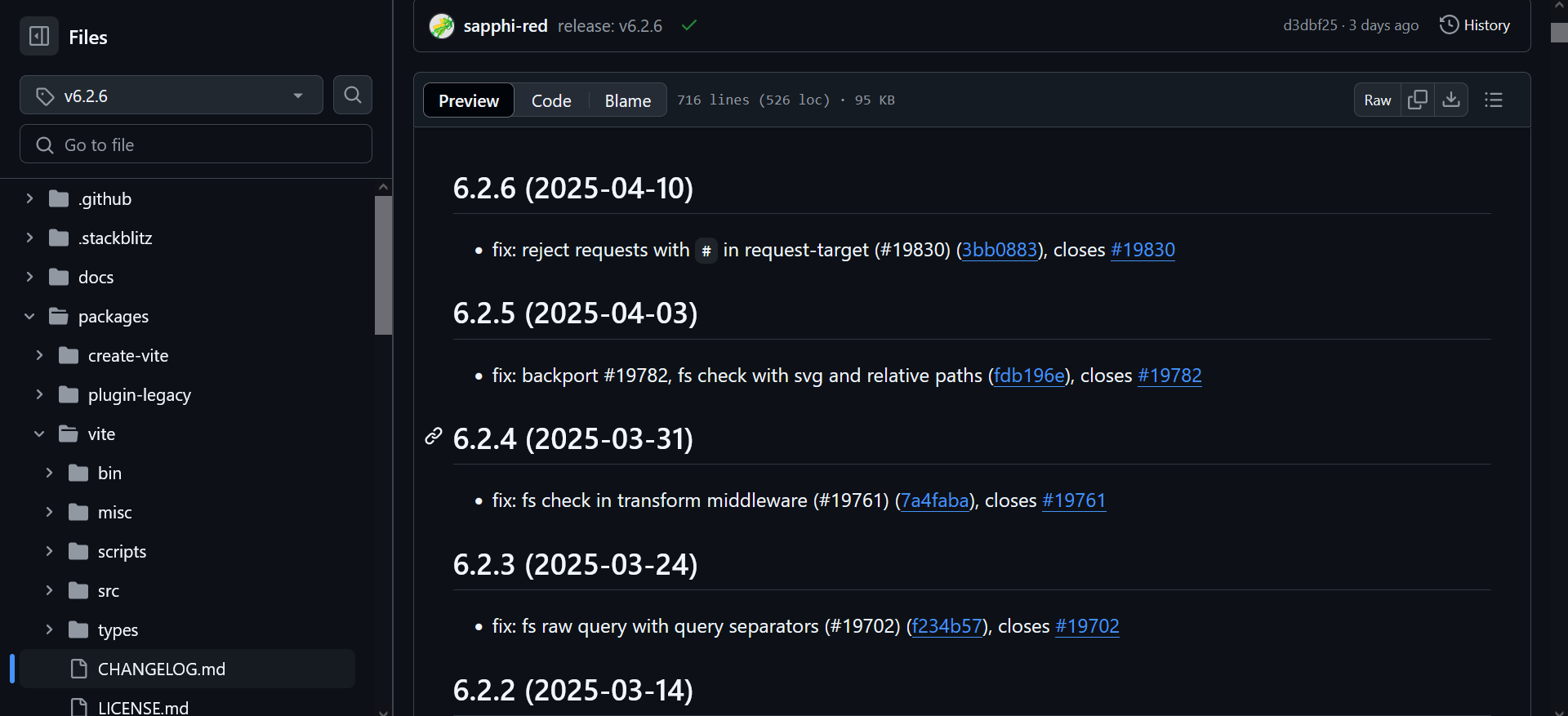The height and width of the screenshot is (716, 1568).
Task: Focus the Go to file input
Action: 196,145
